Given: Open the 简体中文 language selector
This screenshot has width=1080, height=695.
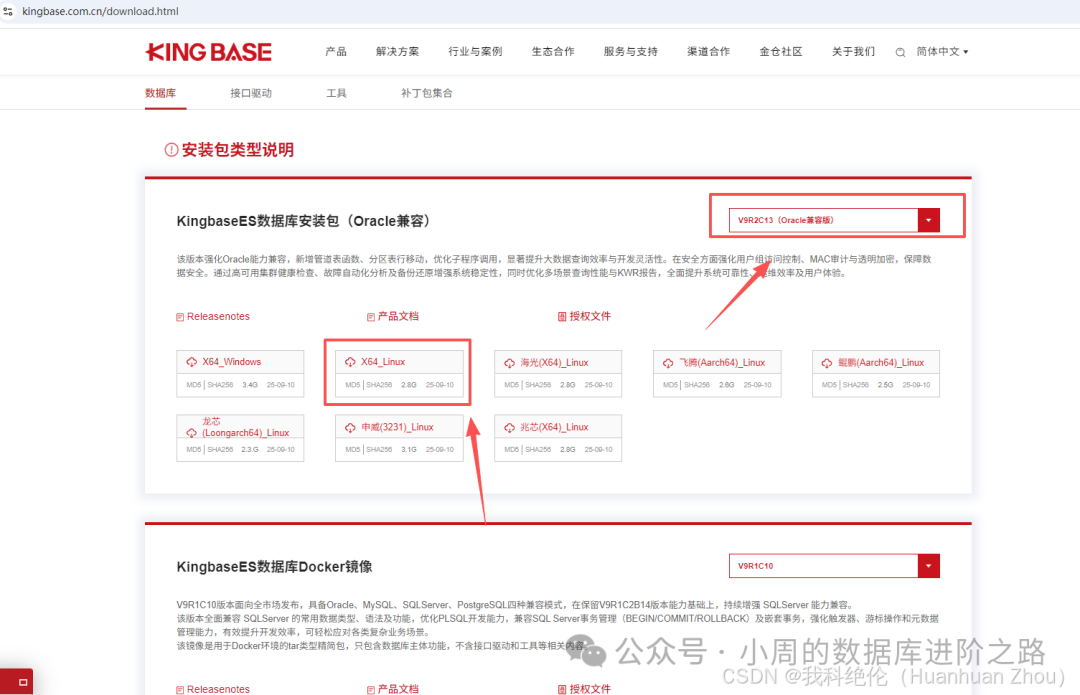Looking at the screenshot, I should pyautogui.click(x=942, y=52).
